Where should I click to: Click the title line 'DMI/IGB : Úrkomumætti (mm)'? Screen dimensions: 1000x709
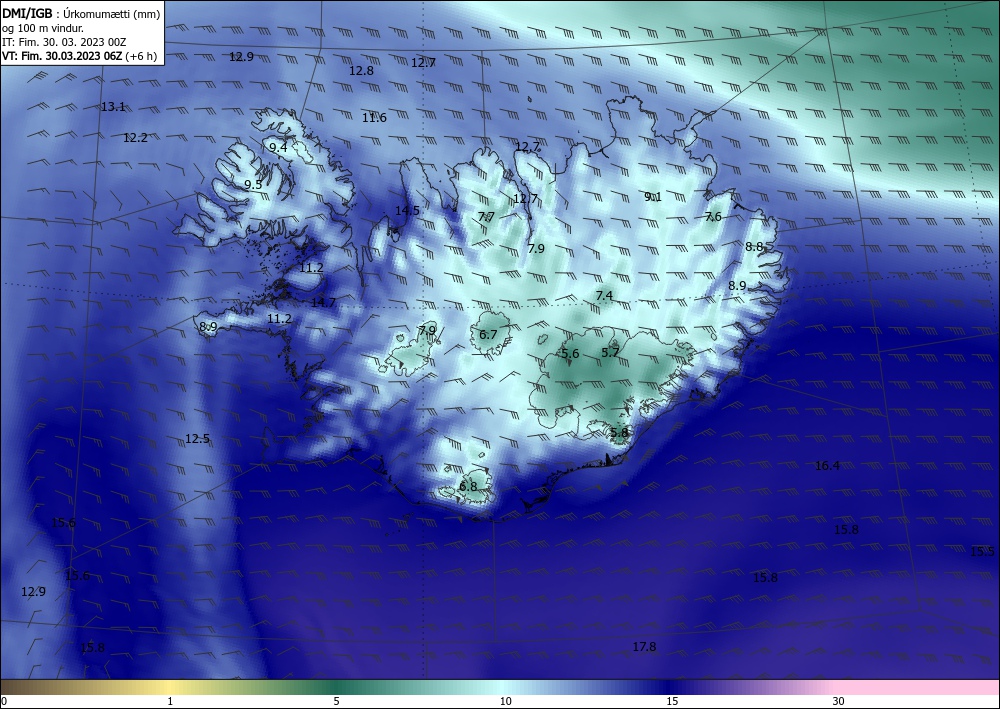(82, 13)
